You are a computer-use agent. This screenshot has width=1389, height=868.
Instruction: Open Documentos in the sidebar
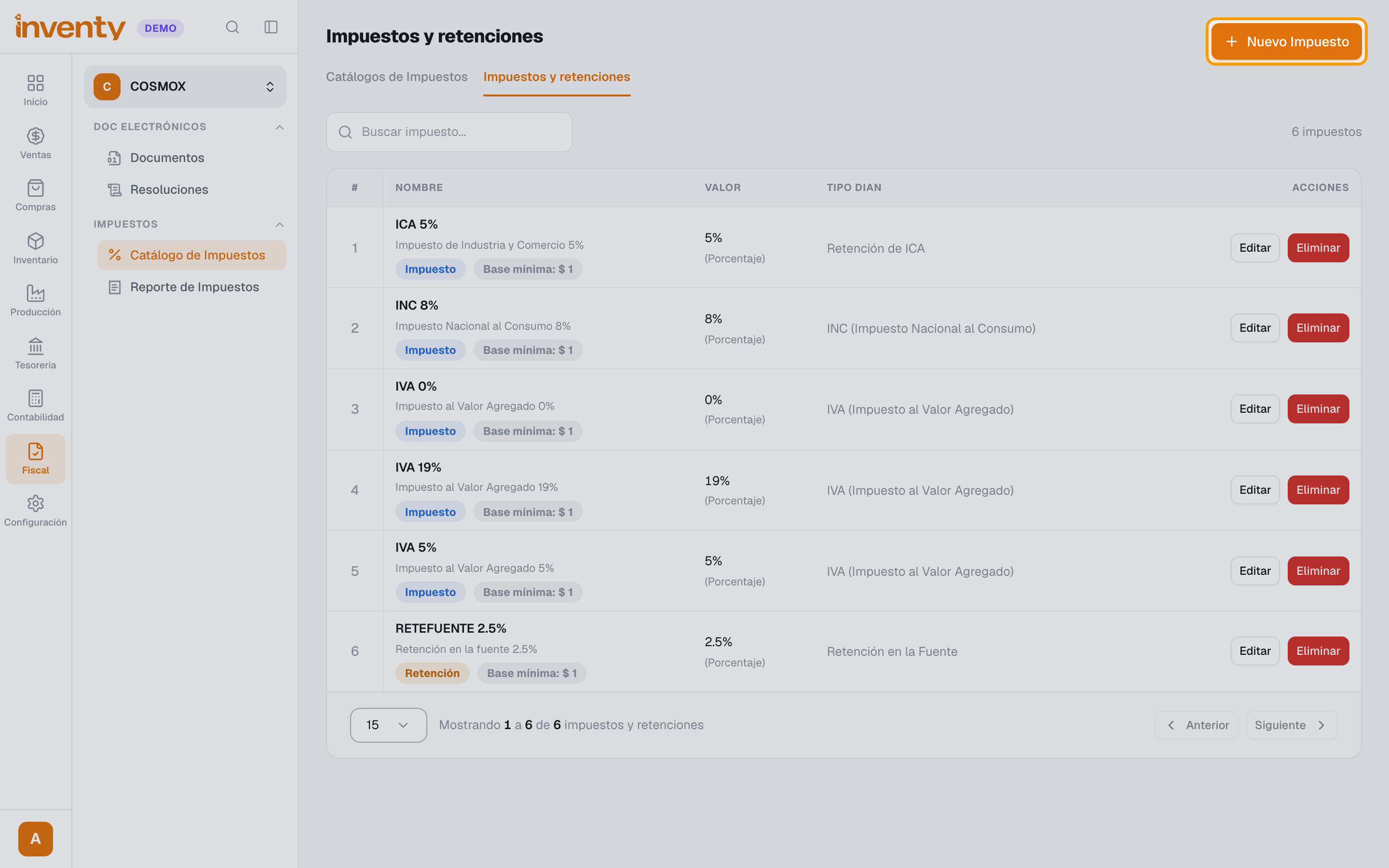[166, 157]
